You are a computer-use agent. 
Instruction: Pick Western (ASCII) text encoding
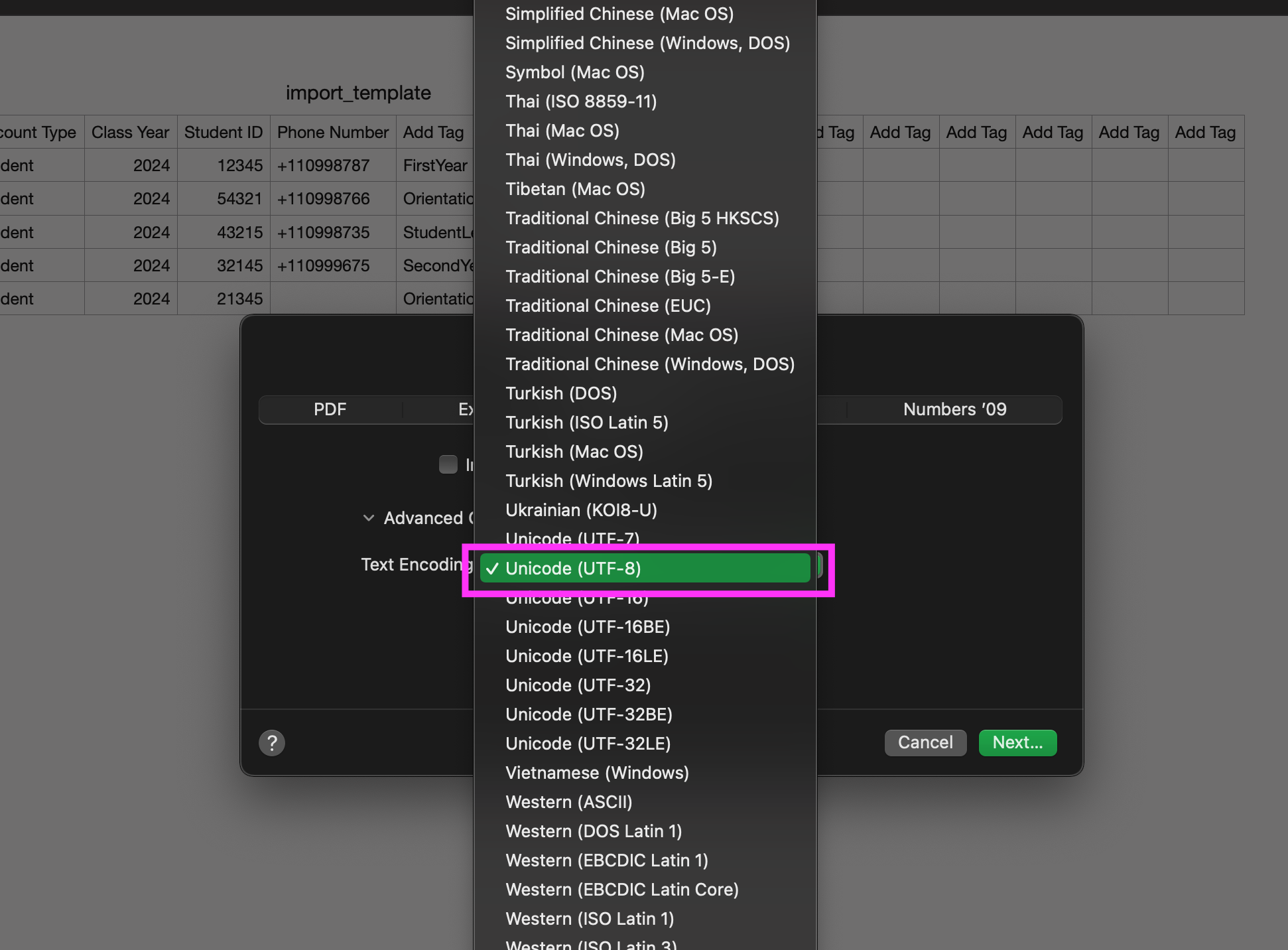pos(568,802)
